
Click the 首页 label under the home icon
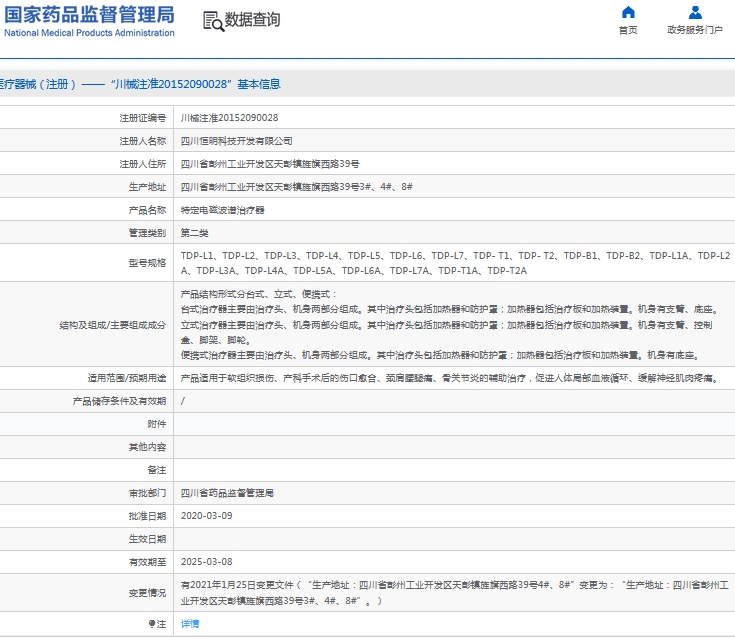click(x=628, y=30)
